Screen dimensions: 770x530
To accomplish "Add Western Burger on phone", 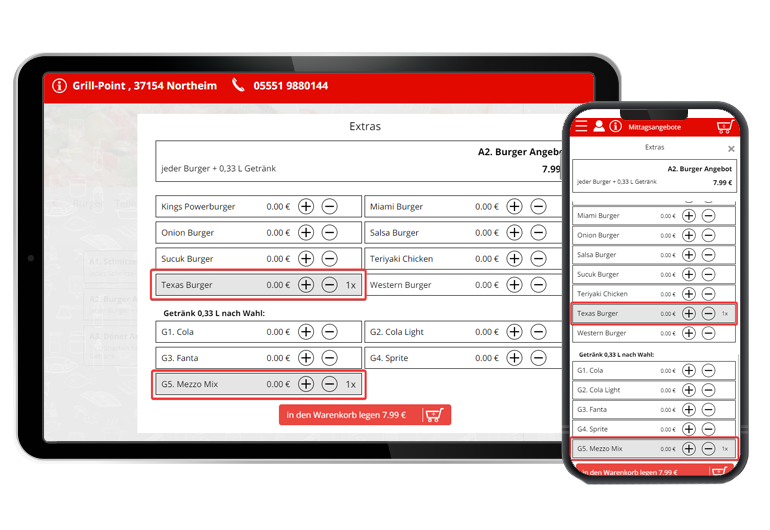I will (689, 333).
